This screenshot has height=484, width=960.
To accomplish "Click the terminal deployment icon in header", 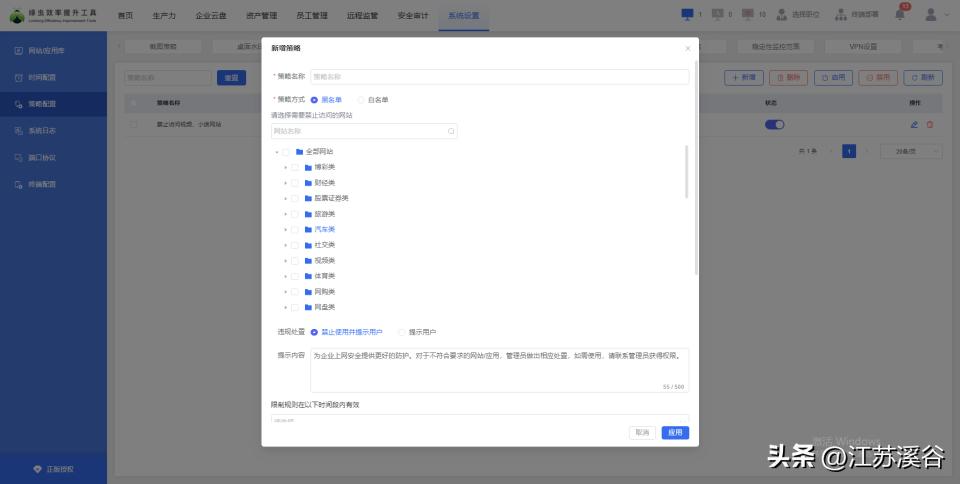I will pos(841,15).
